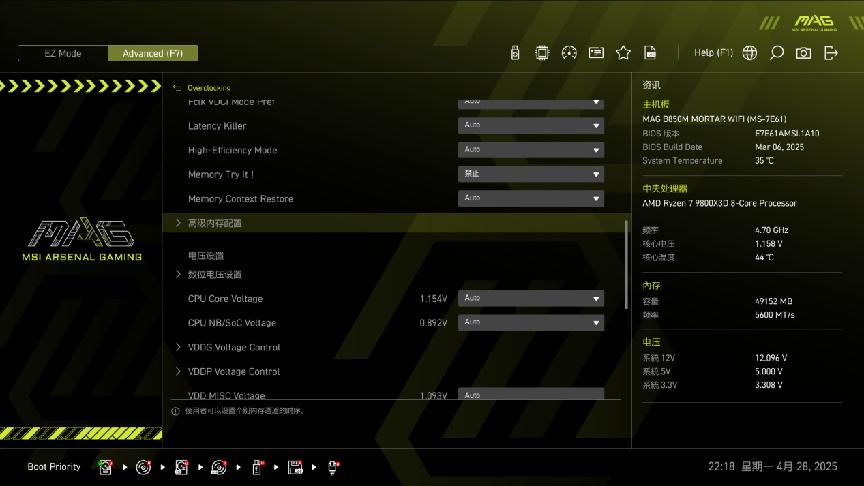Viewport: 864px width, 486px height.
Task: Open the Latency Killer dropdown
Action: pos(531,126)
